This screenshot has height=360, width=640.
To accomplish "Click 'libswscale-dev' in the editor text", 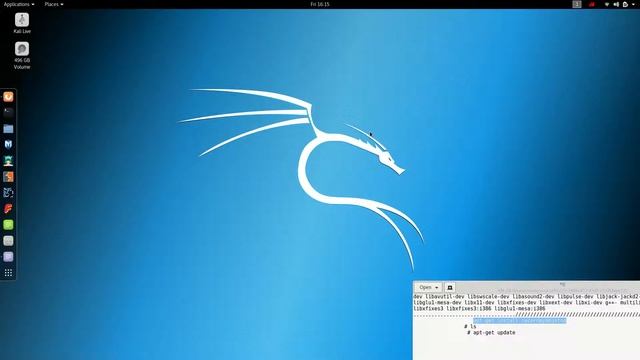I will point(488,297).
